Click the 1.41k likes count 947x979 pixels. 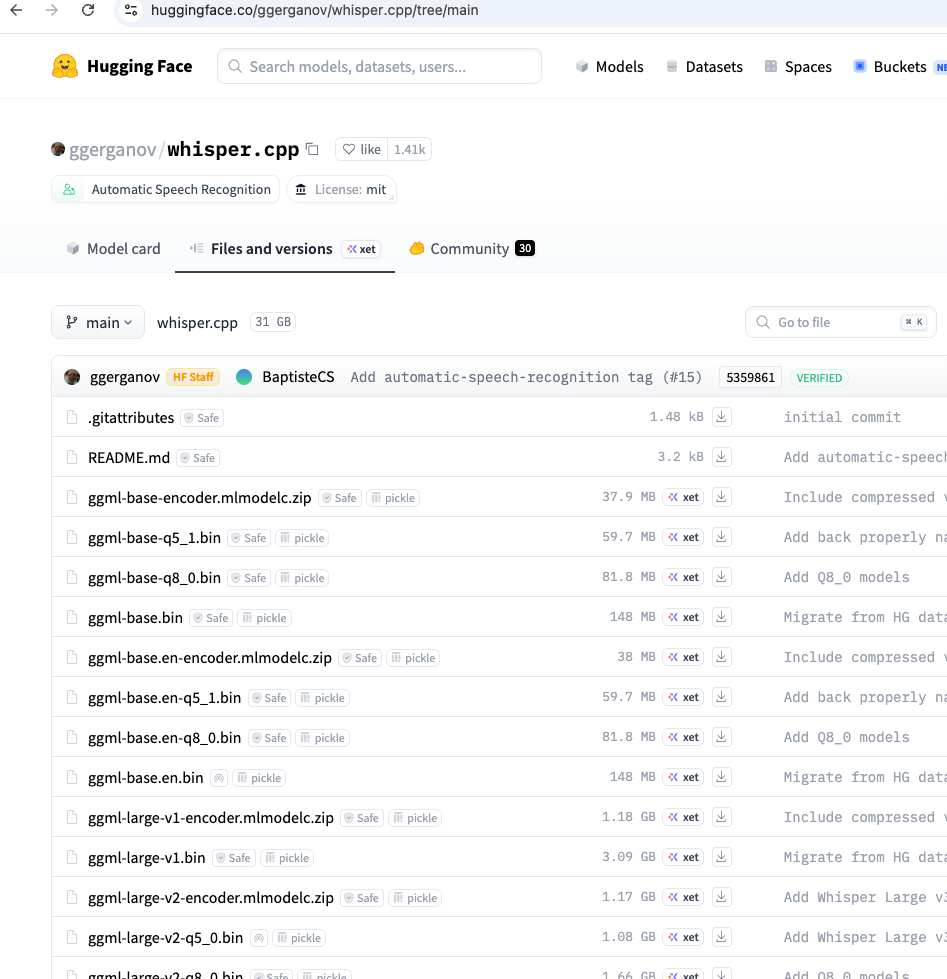pos(410,149)
